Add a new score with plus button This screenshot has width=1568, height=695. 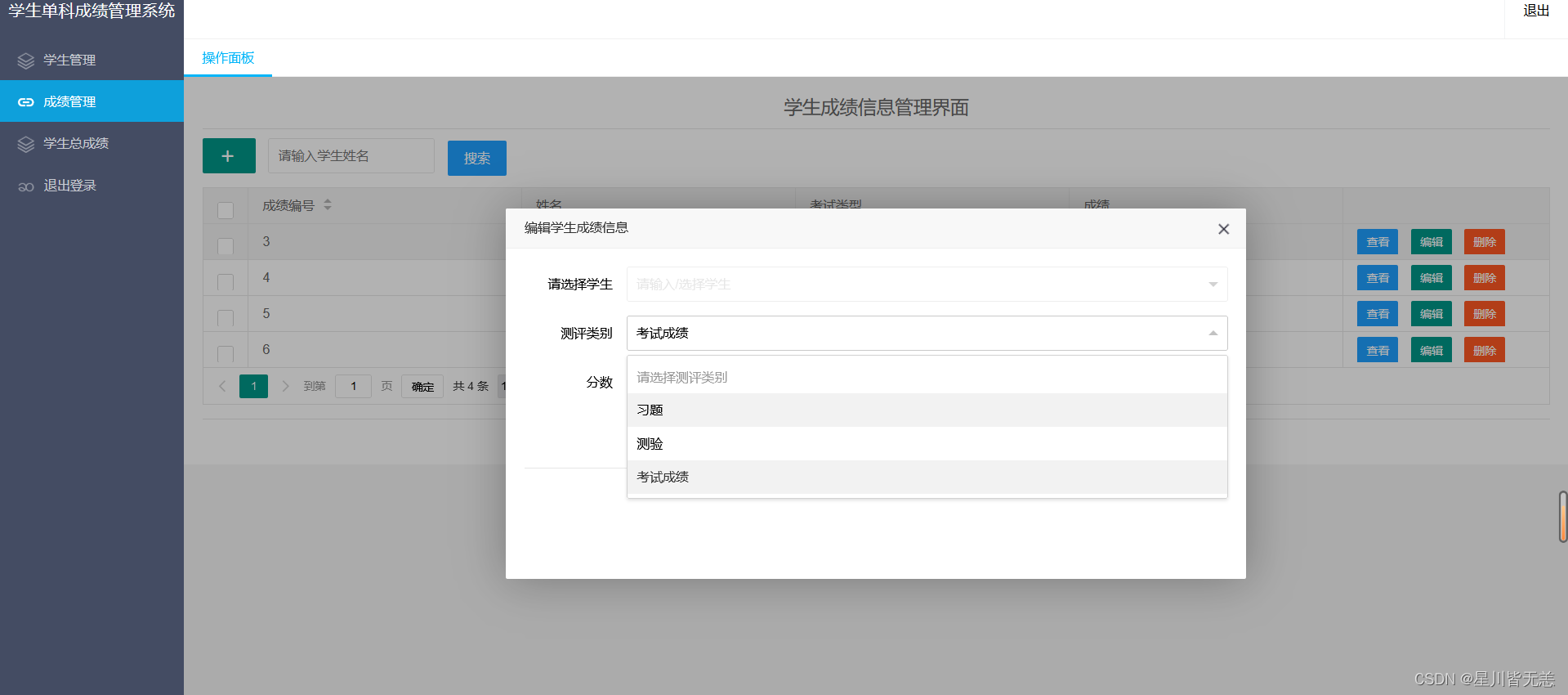(x=229, y=155)
